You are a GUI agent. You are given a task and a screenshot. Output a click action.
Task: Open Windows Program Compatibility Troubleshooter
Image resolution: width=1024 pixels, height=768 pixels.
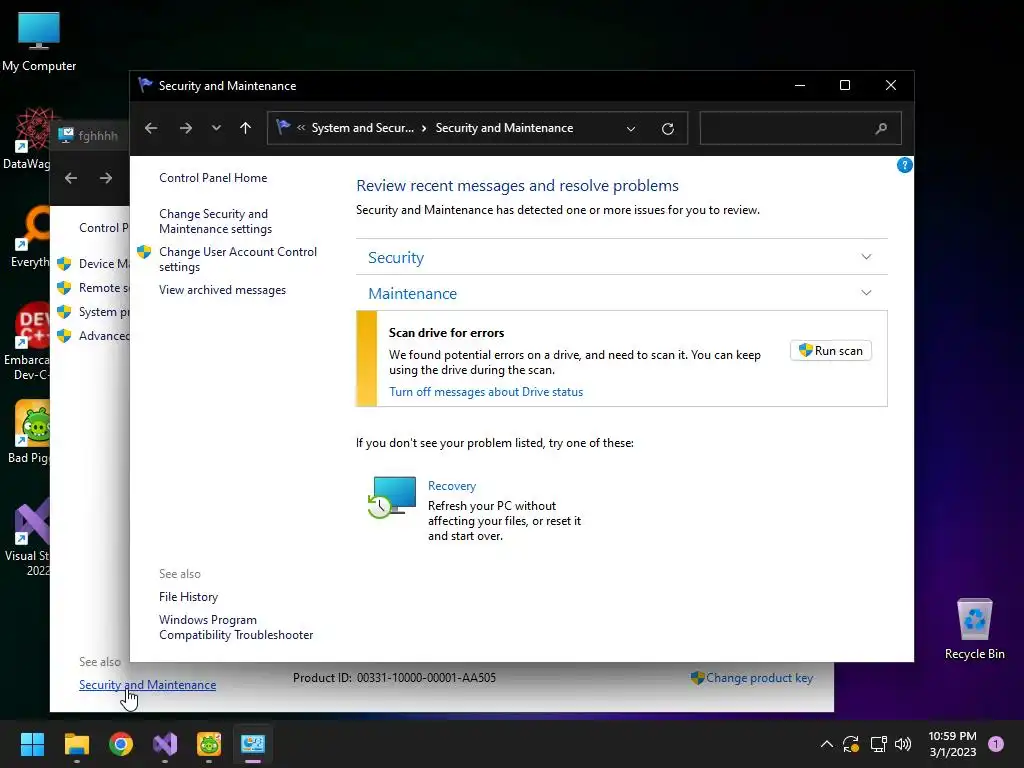tap(236, 627)
